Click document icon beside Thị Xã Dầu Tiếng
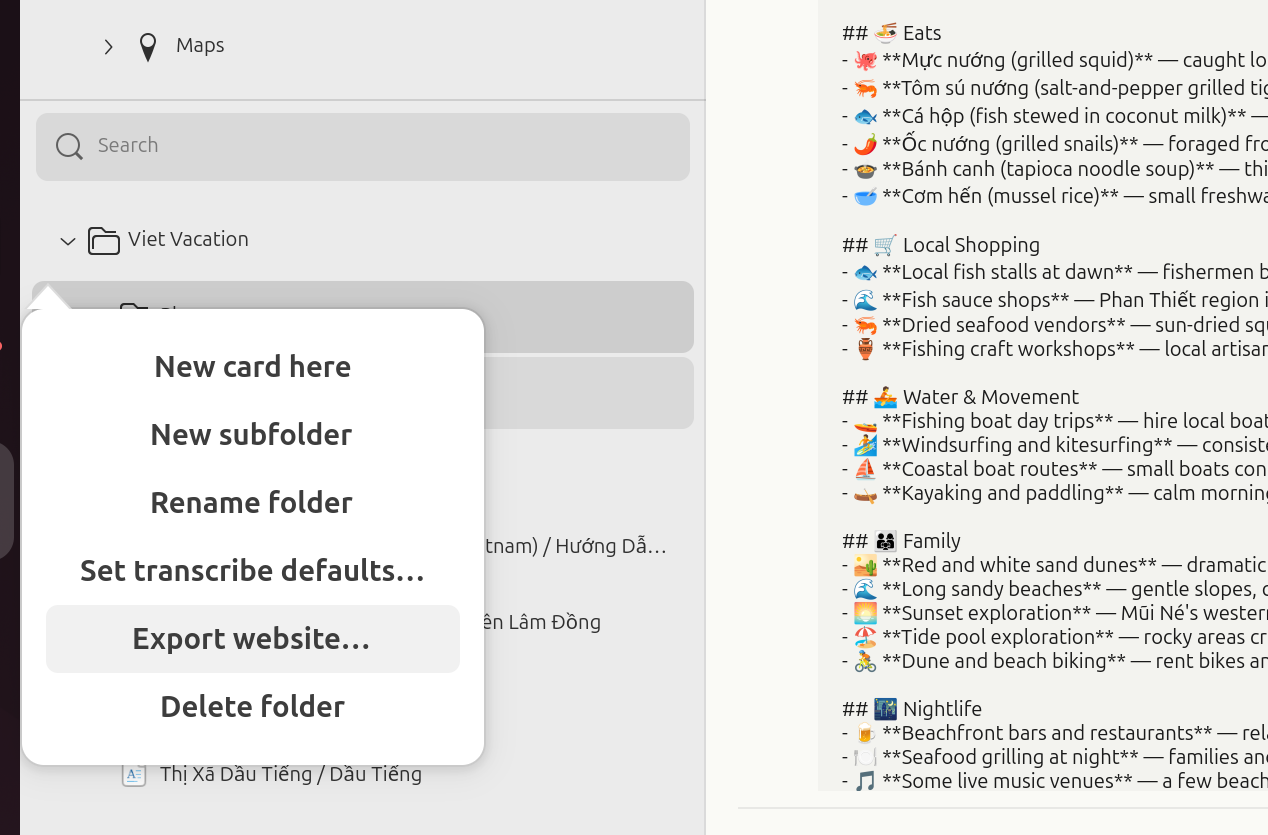The image size is (1268, 835). pos(134,774)
